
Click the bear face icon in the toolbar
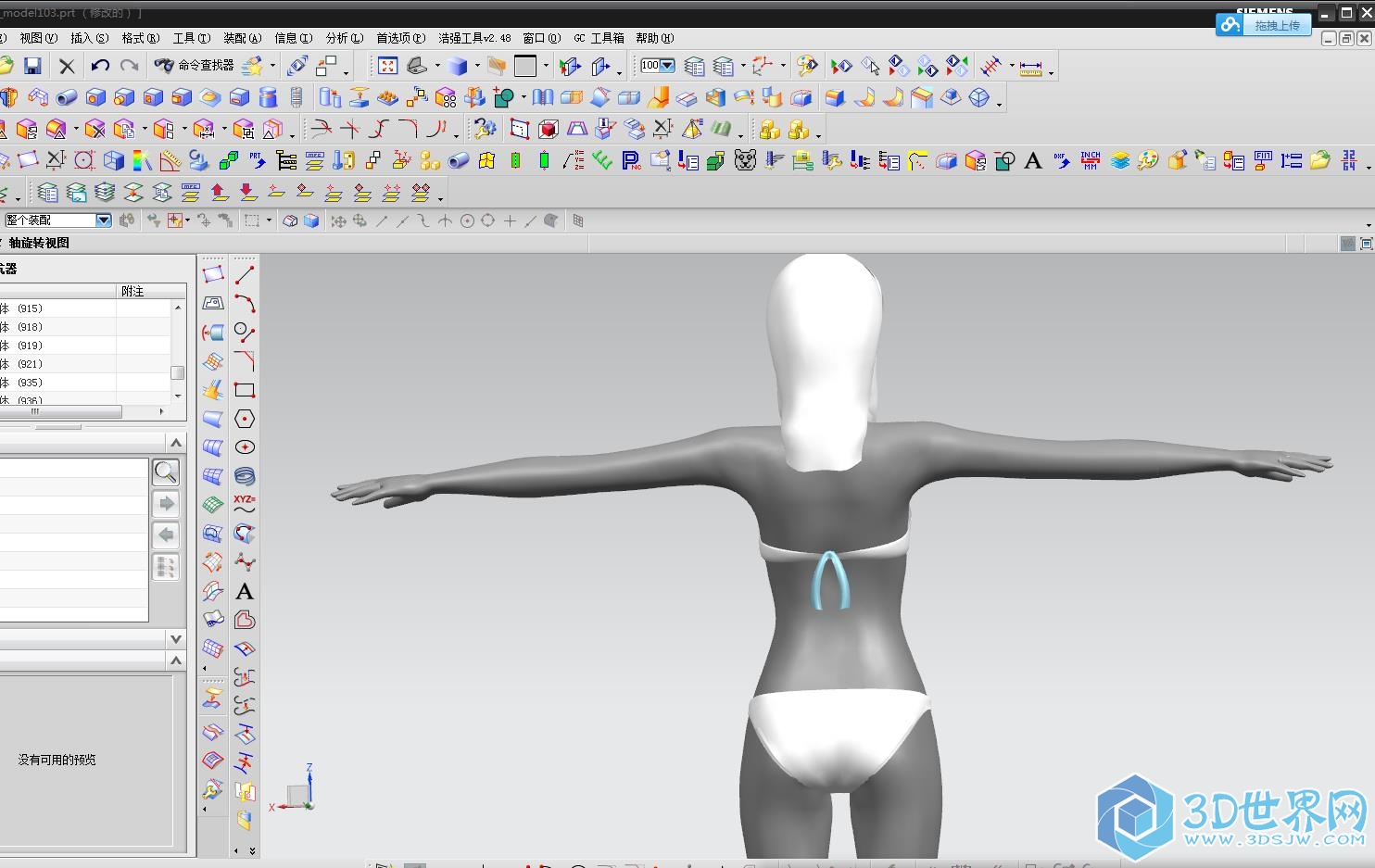[x=746, y=161]
